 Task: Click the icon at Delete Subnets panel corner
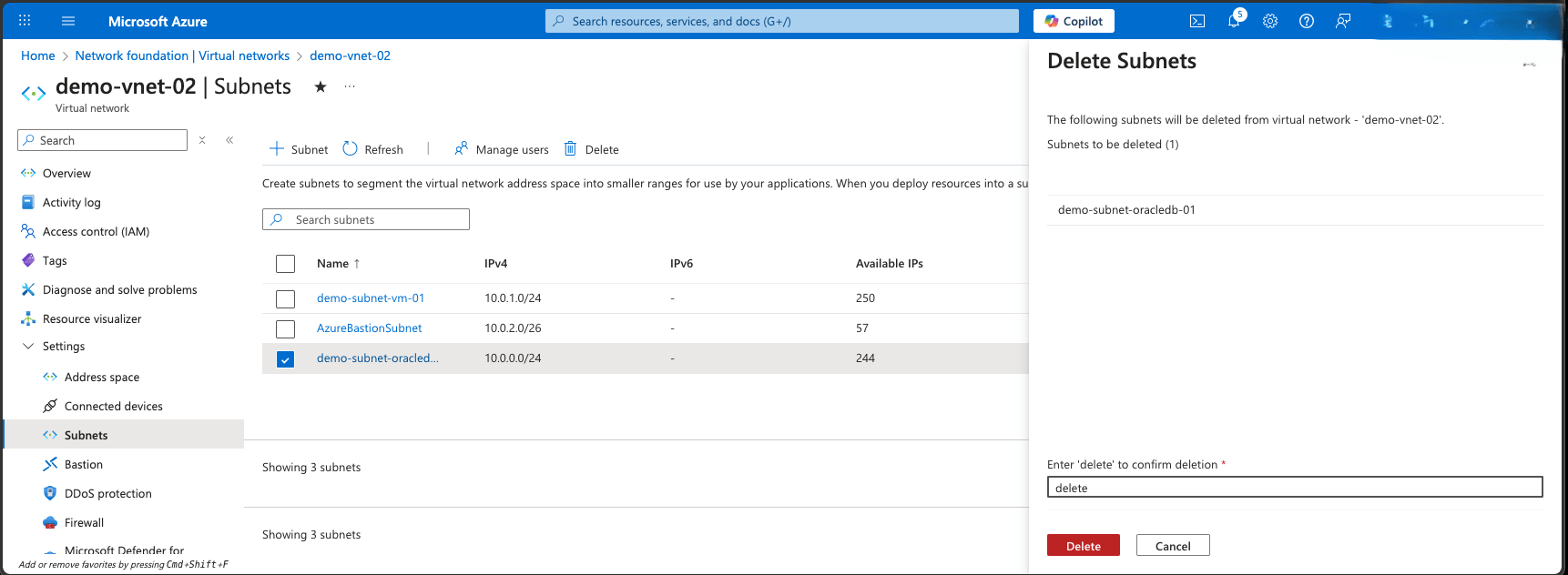coord(1529,65)
